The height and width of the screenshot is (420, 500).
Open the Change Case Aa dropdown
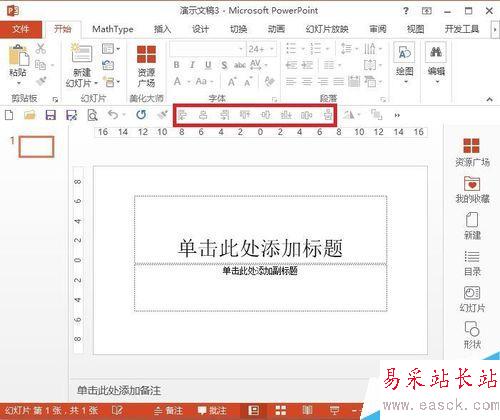point(204,81)
